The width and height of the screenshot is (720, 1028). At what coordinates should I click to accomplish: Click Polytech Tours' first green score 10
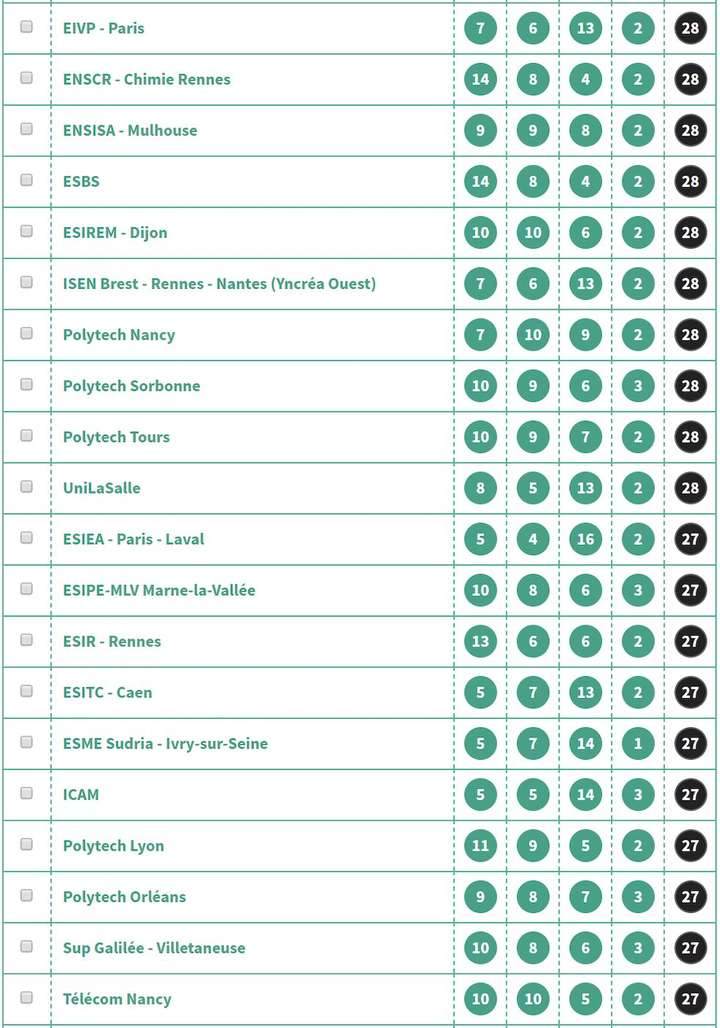coord(480,436)
